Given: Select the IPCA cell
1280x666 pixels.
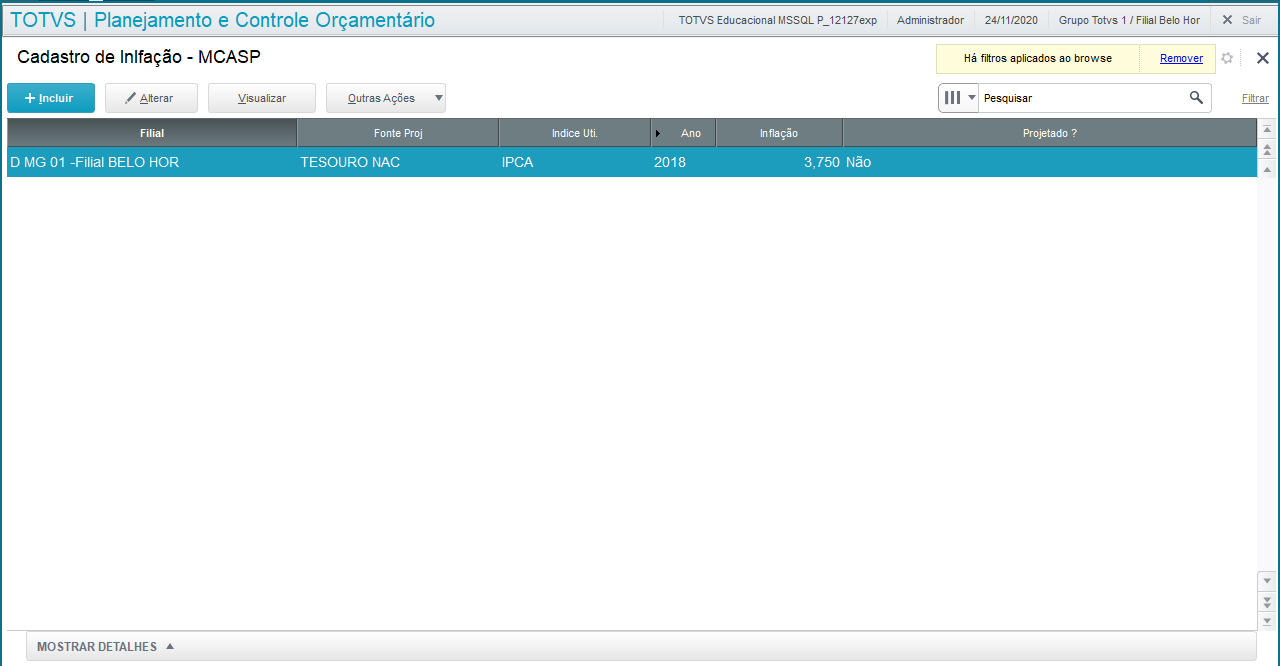Looking at the screenshot, I should coord(575,162).
